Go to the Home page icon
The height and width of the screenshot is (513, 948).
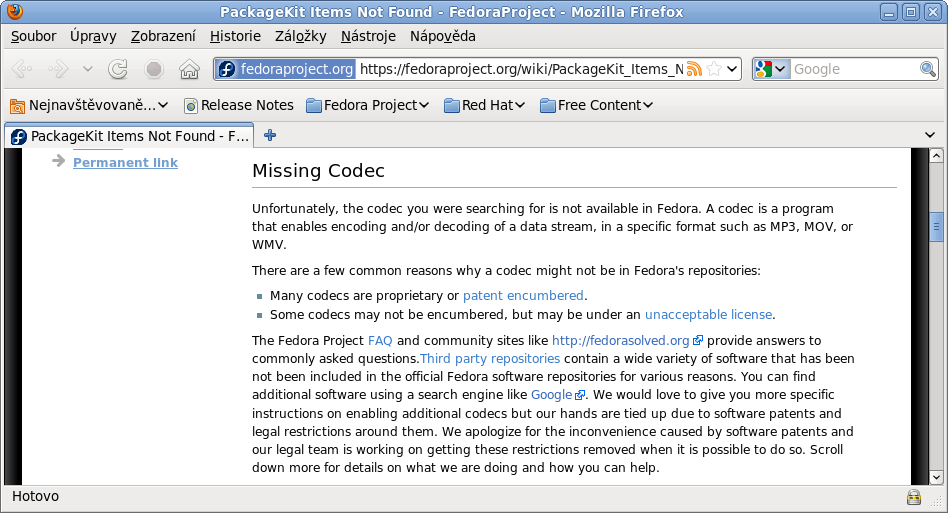189,69
